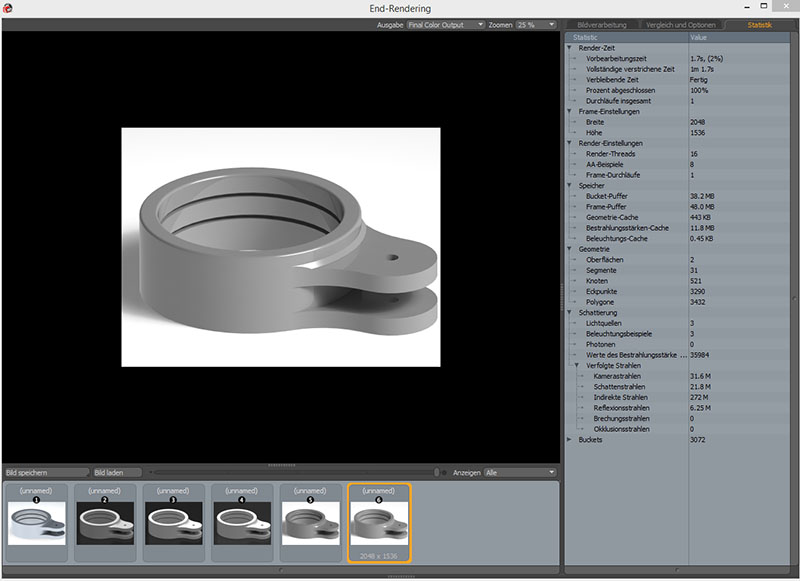Select the Brechungsstrahlen row
Image resolution: width=800 pixels, height=581 pixels.
[x=678, y=418]
